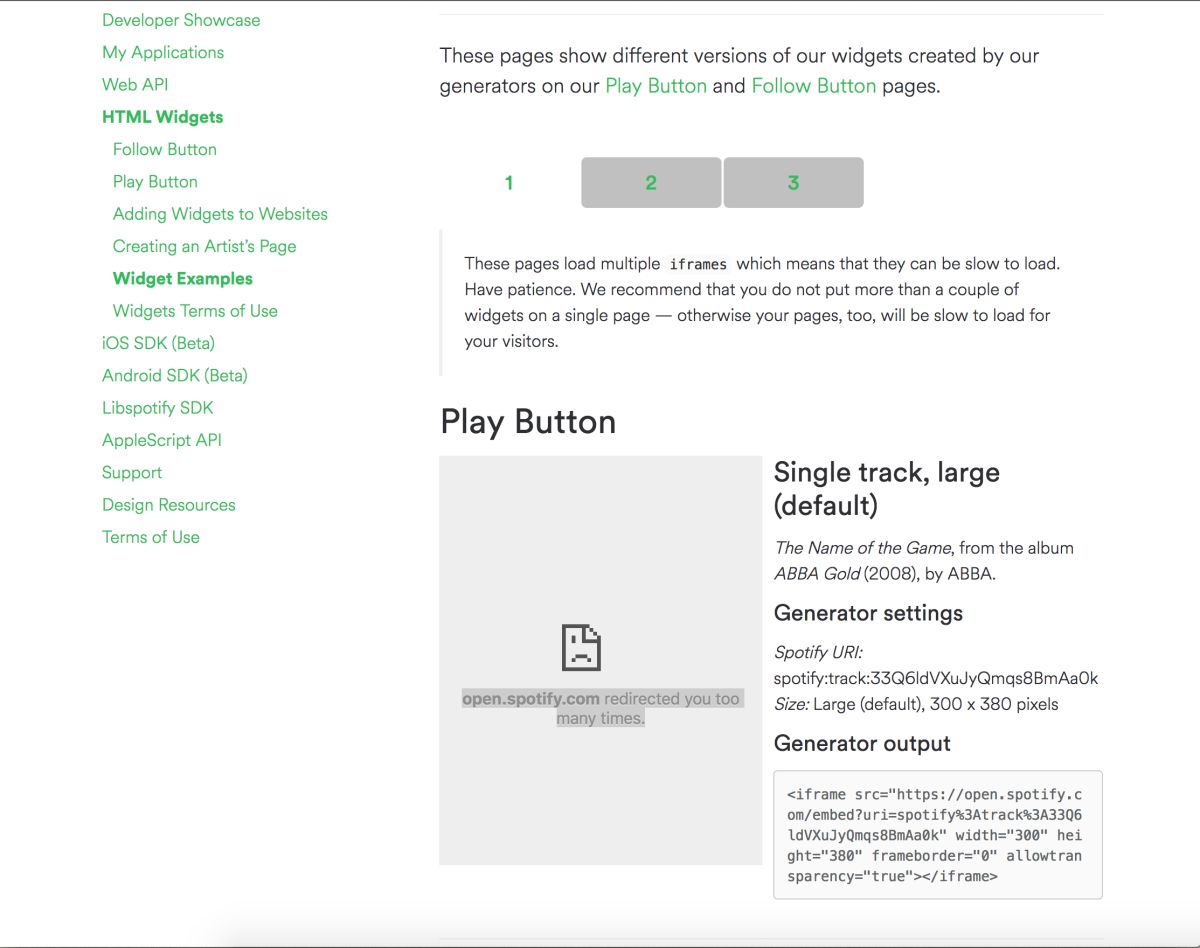Open Widgets Terms of Use link
The height and width of the screenshot is (948, 1200).
[x=195, y=311]
